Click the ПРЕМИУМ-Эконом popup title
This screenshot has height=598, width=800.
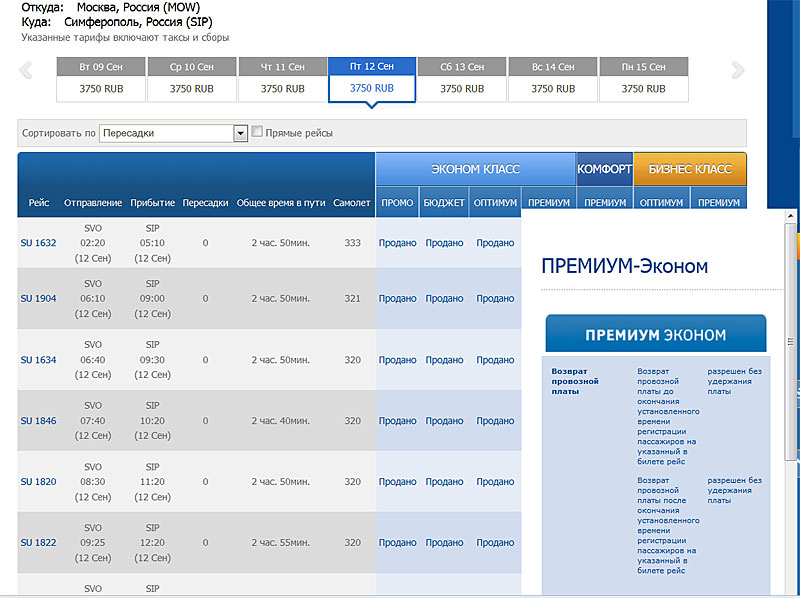click(624, 266)
